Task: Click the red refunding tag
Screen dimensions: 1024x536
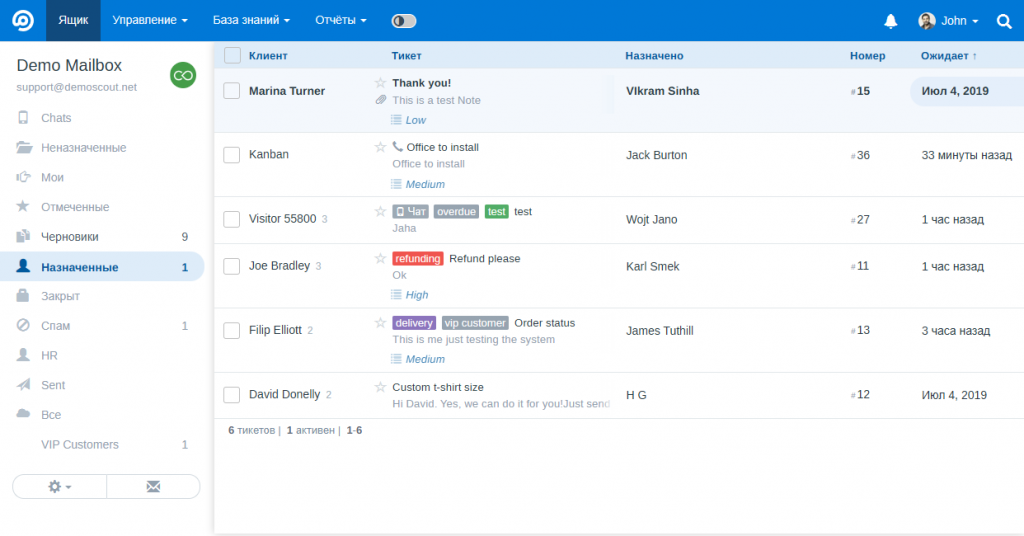Action: (418, 259)
